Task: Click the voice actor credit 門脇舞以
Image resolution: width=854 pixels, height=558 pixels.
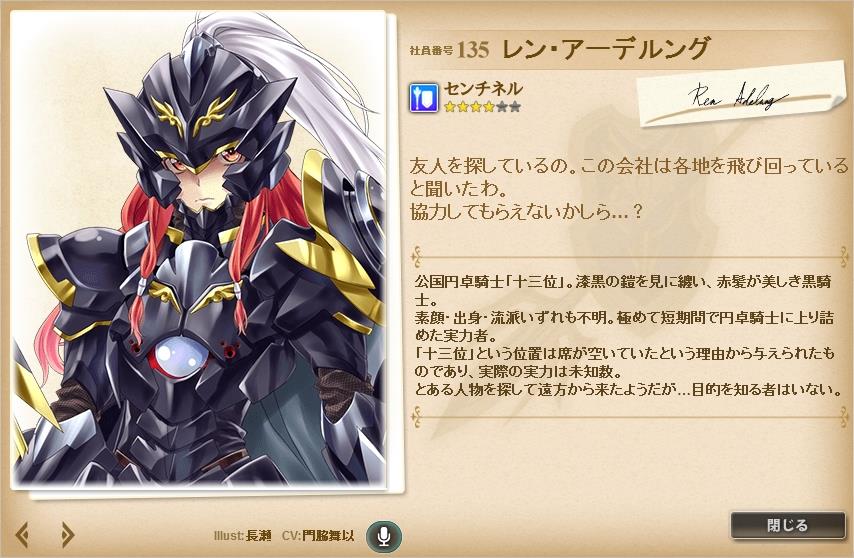Action: [x=328, y=536]
